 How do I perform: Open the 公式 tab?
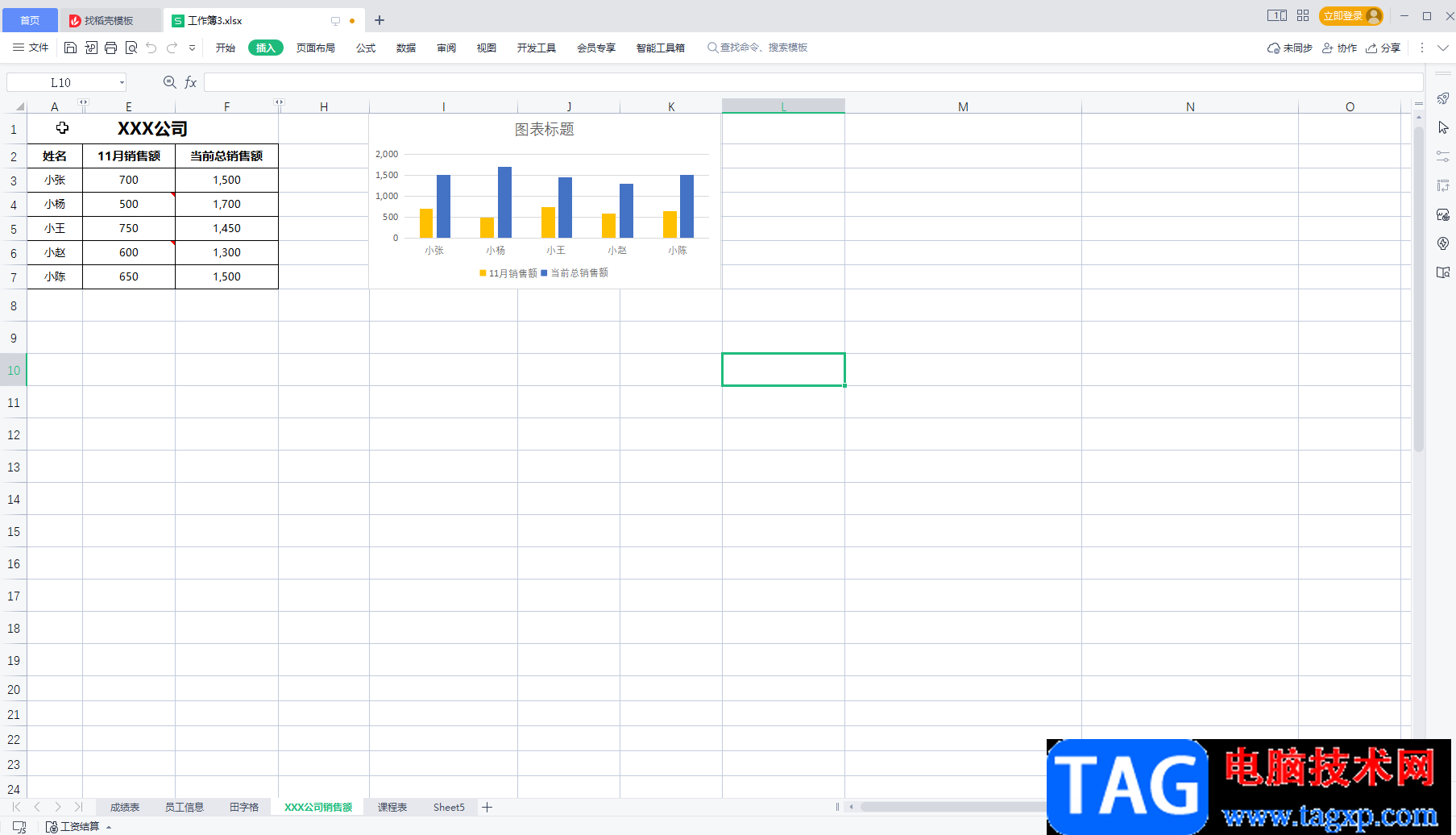point(366,48)
